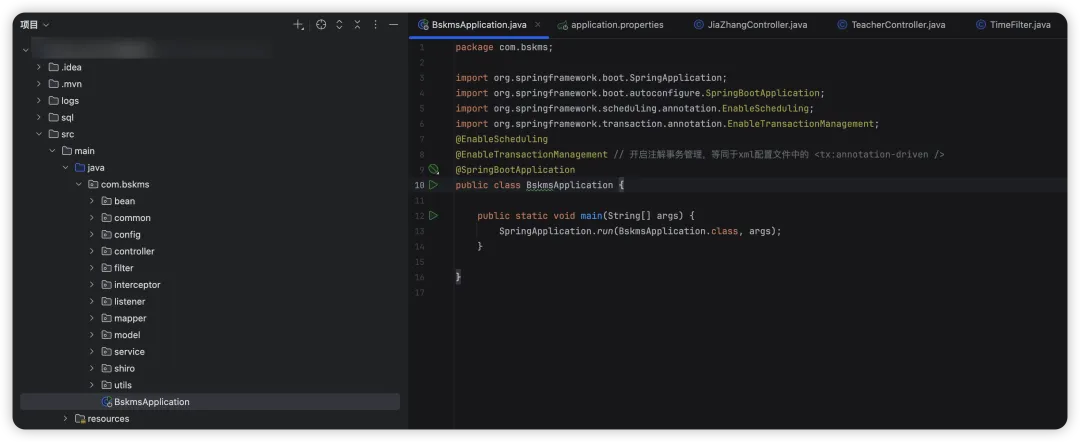
Task: Click the TimeFilter.java tab class icon
Action: point(981,25)
